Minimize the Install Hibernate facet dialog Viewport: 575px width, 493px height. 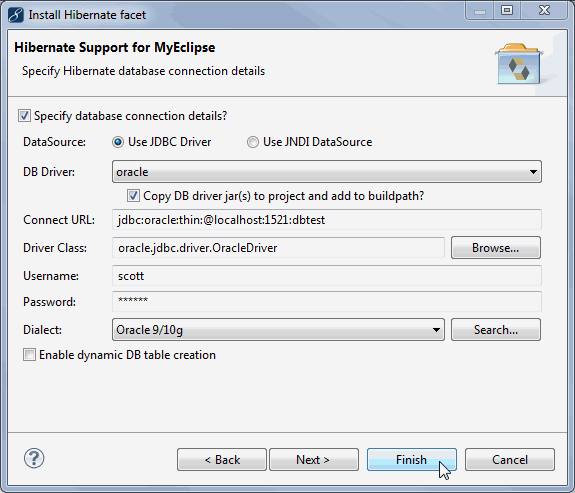coord(480,11)
